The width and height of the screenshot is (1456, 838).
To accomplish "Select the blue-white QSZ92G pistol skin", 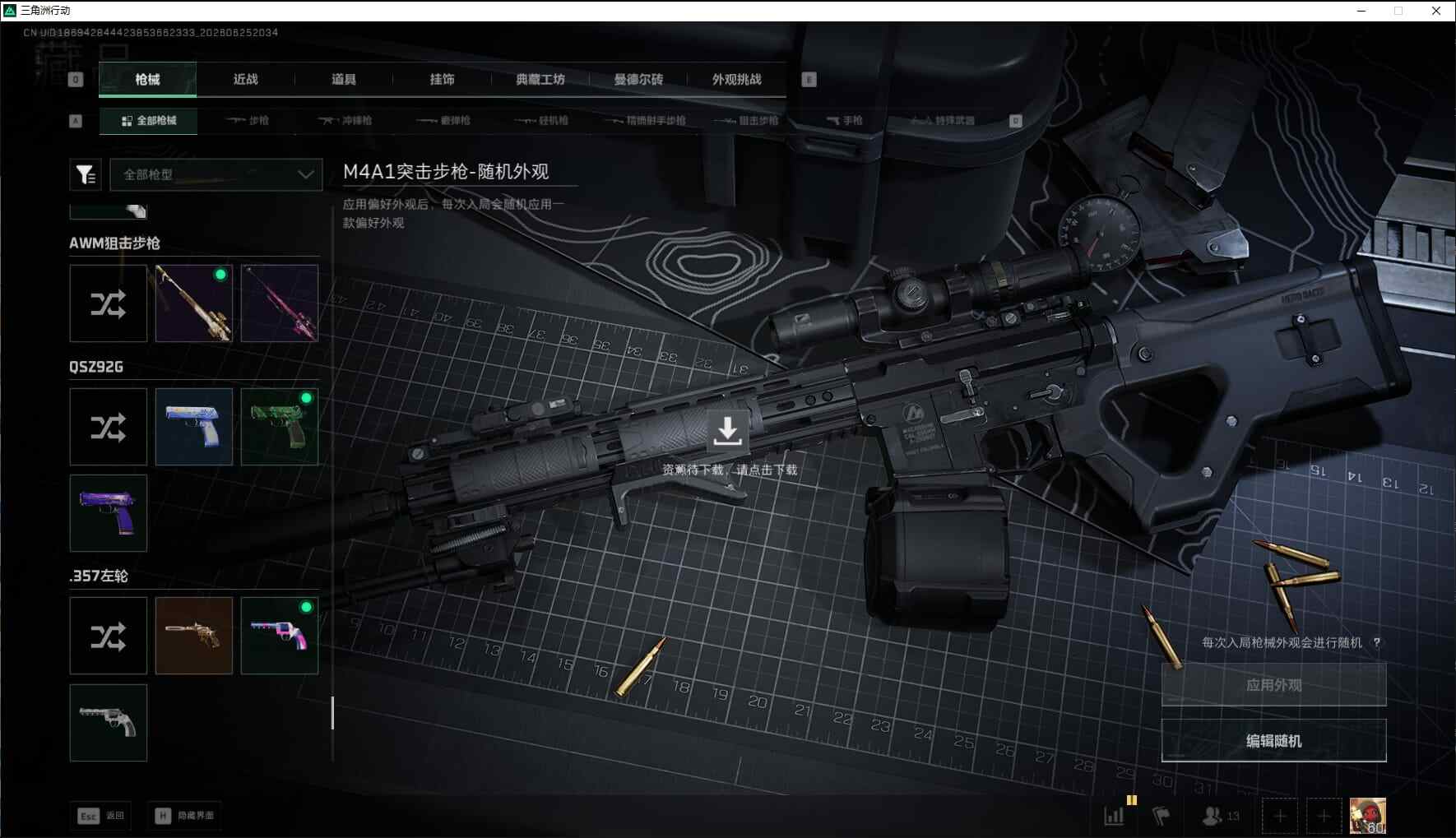I will (194, 427).
